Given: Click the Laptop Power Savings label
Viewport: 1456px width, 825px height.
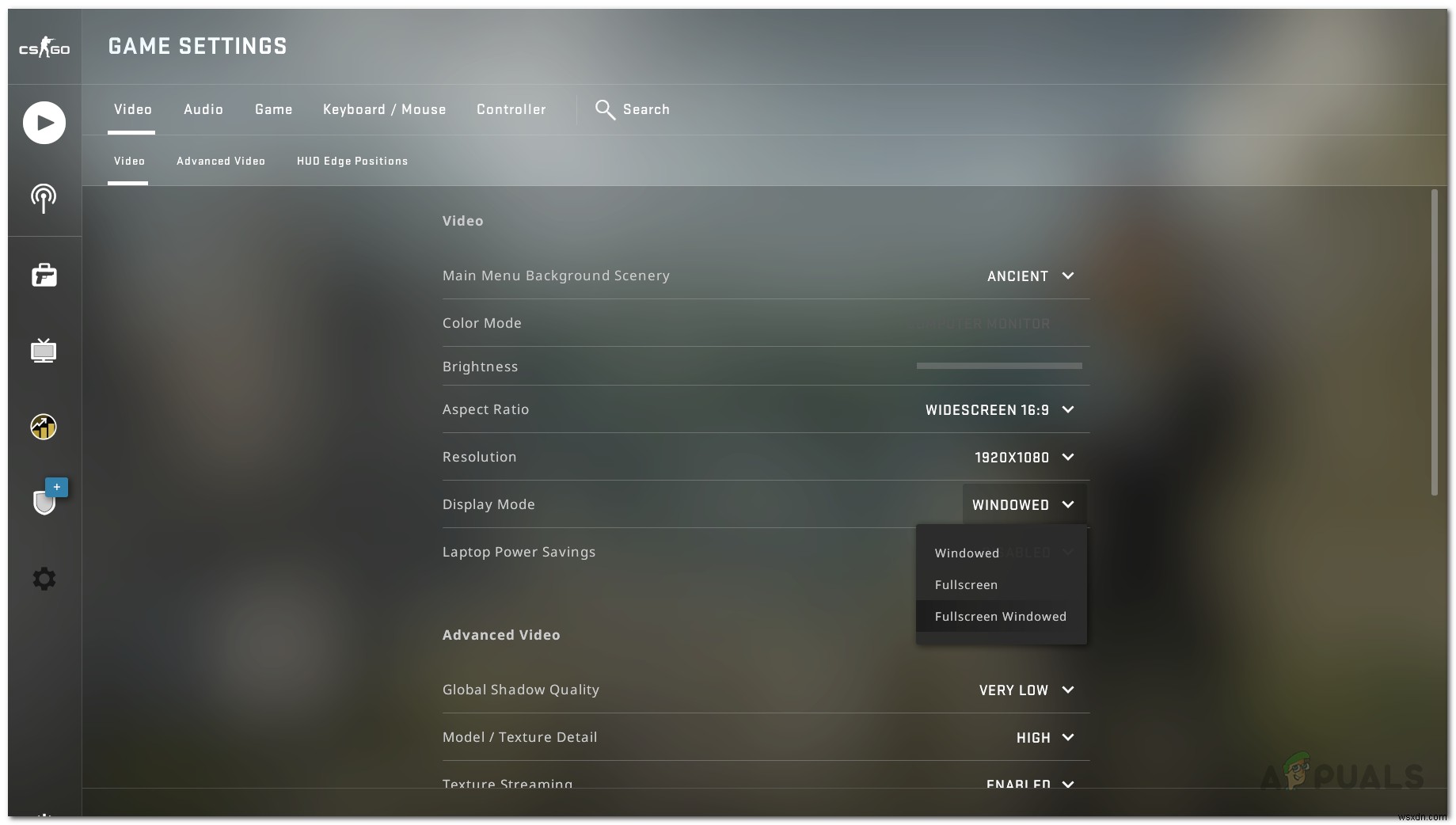Looking at the screenshot, I should tap(519, 552).
